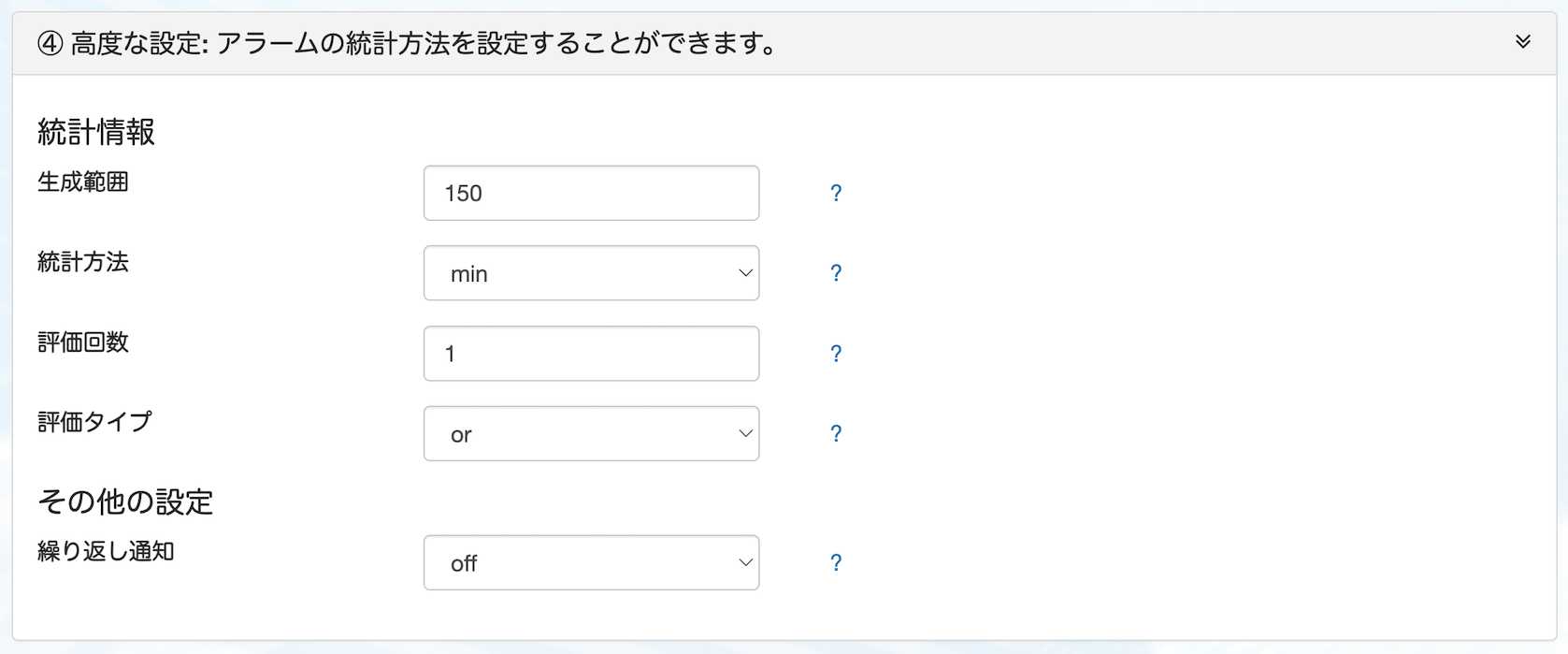
Task: Open help for 統計方法 setting
Action: [x=836, y=273]
